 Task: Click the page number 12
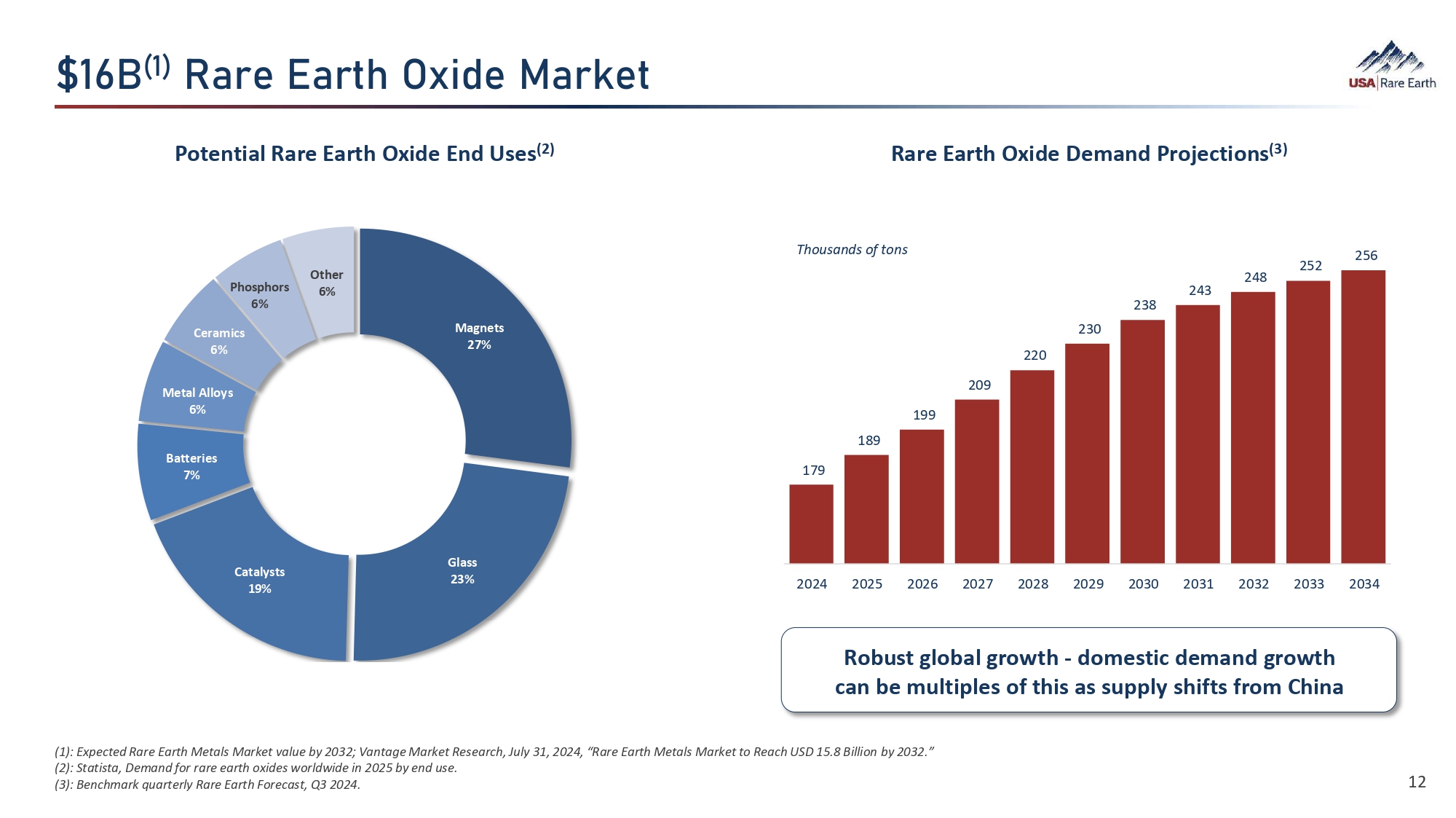(x=1417, y=782)
